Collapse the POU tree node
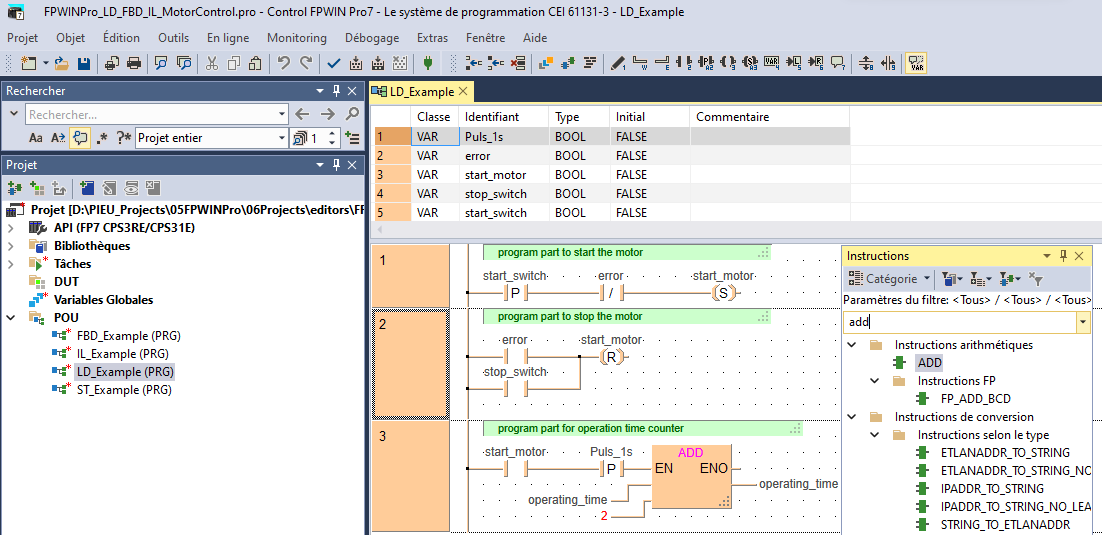1102x535 pixels. 11,318
